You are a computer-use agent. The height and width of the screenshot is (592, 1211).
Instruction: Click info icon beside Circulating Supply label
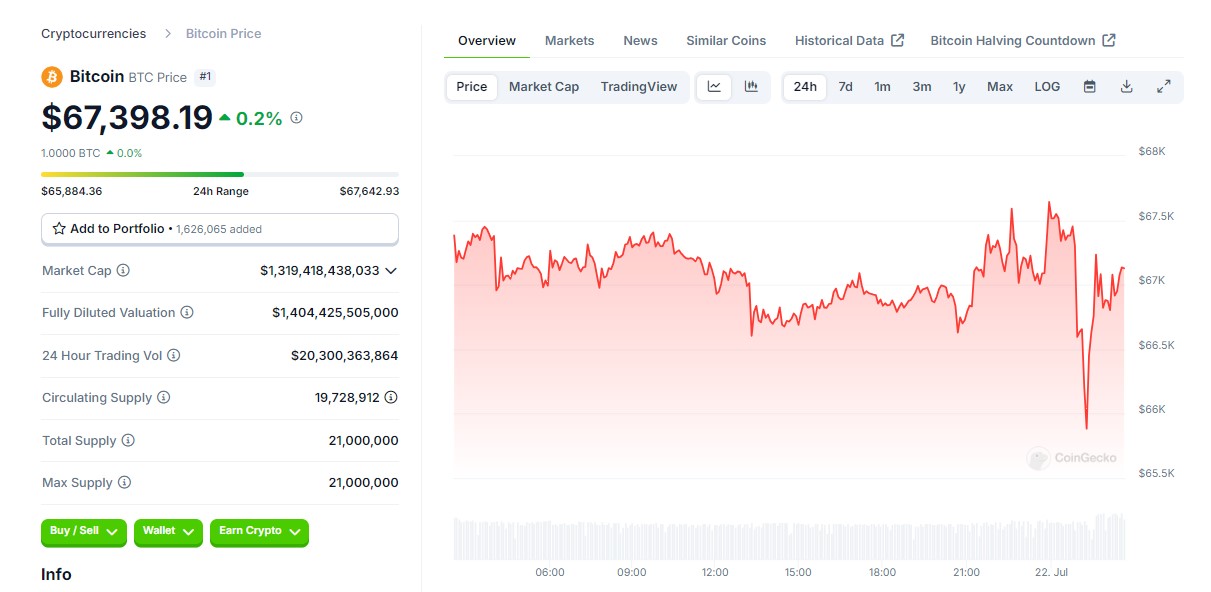coord(163,397)
